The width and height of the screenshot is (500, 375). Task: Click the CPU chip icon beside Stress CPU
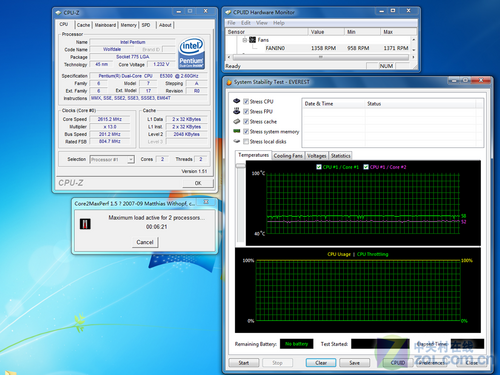[237, 101]
